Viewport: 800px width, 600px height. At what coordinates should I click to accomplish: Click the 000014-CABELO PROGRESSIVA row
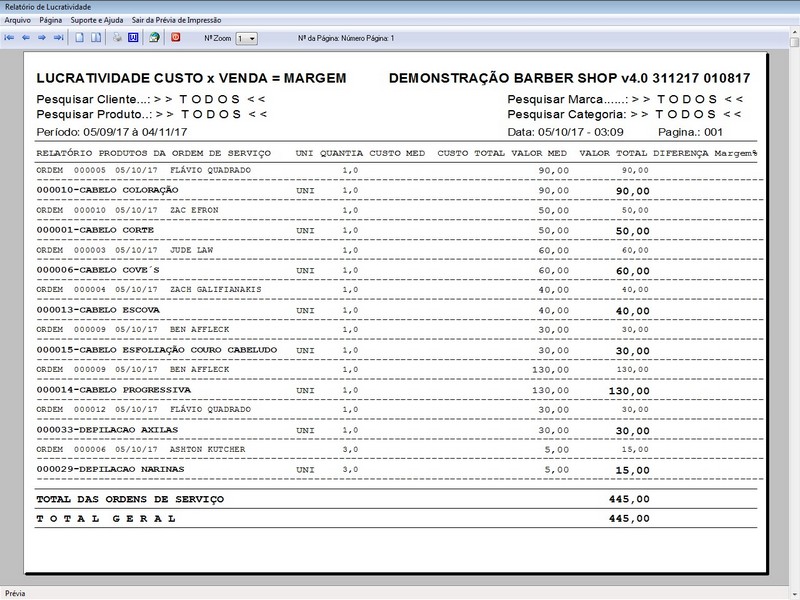tap(113, 390)
